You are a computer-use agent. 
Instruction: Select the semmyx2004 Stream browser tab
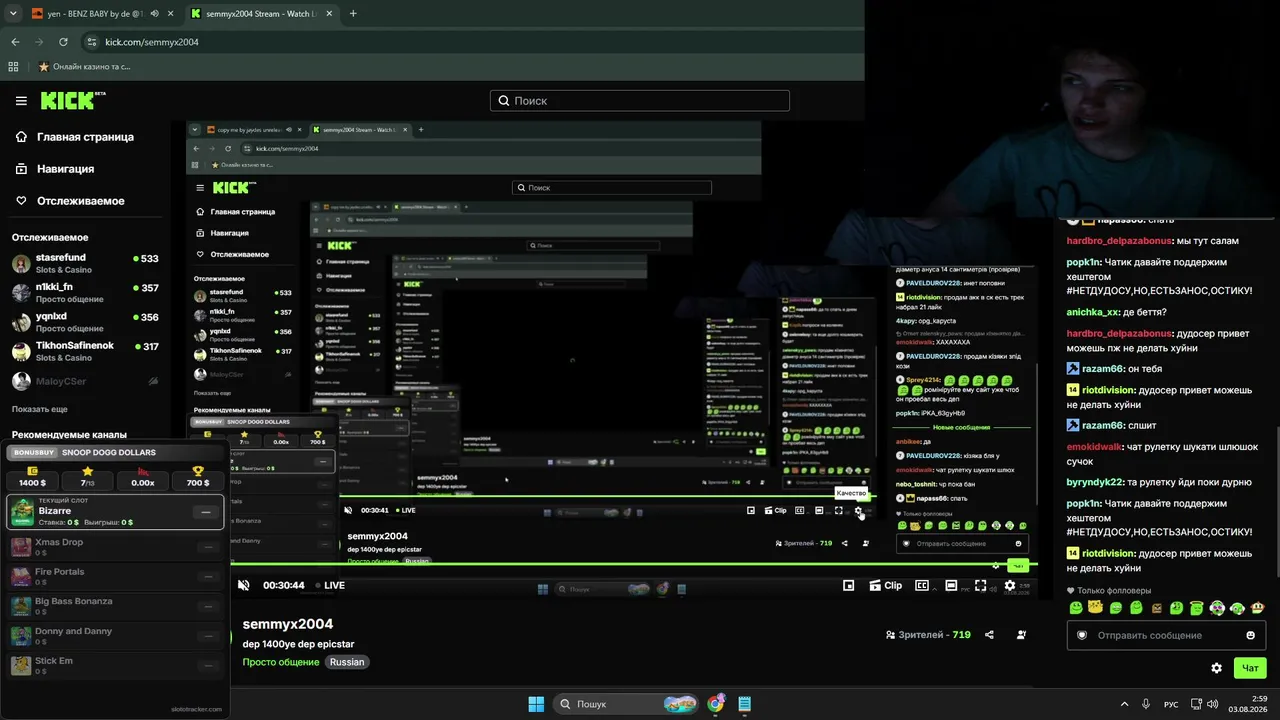pyautogui.click(x=261, y=14)
